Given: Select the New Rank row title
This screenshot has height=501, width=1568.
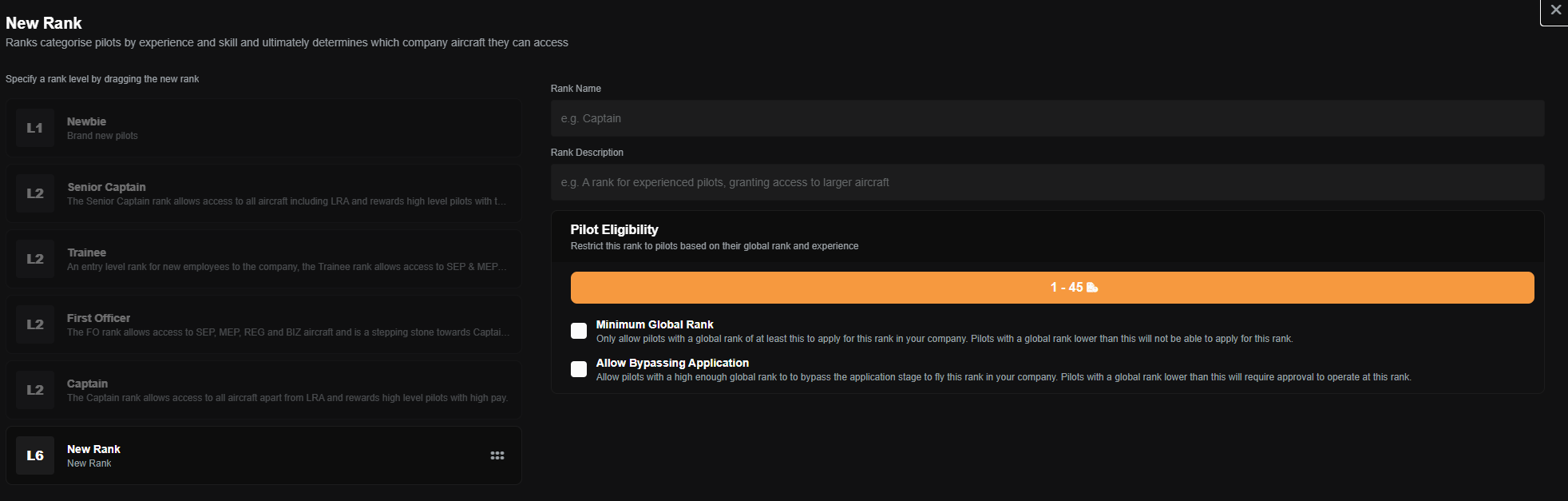Looking at the screenshot, I should 93,449.
